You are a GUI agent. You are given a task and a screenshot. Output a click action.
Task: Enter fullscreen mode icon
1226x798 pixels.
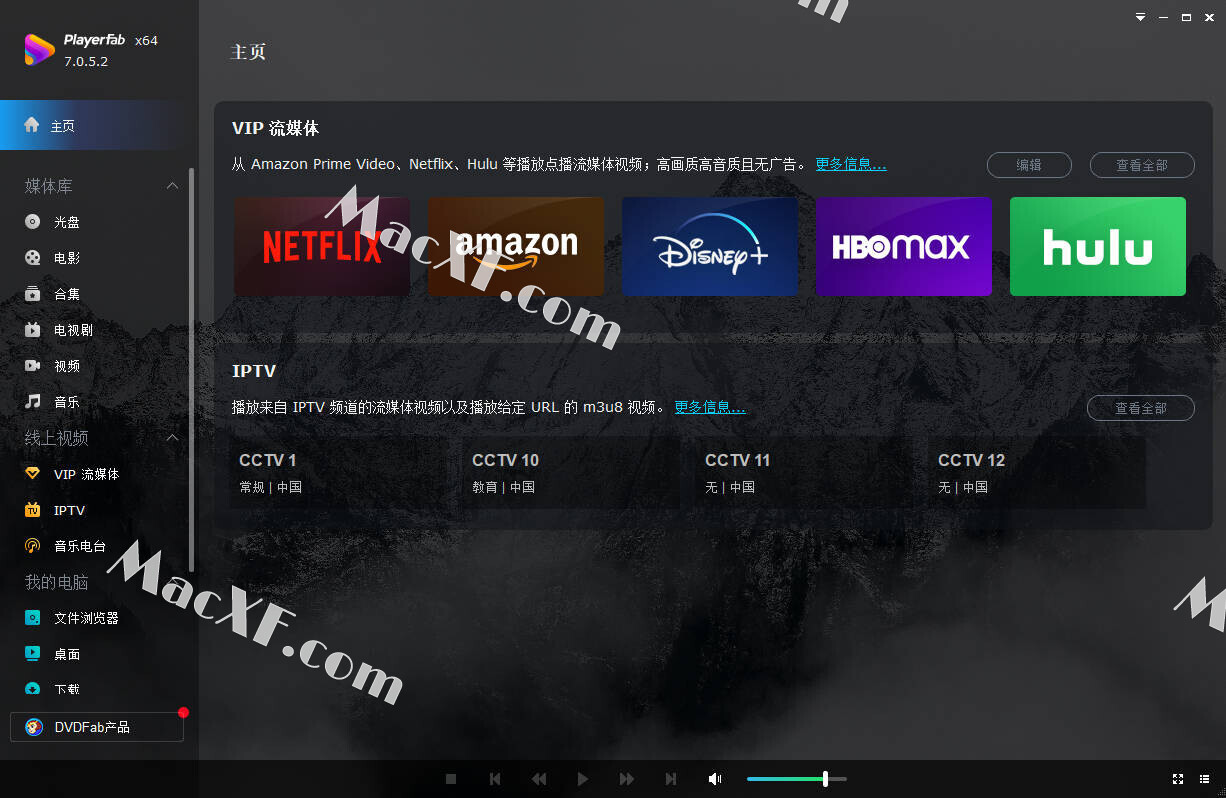(x=1178, y=779)
